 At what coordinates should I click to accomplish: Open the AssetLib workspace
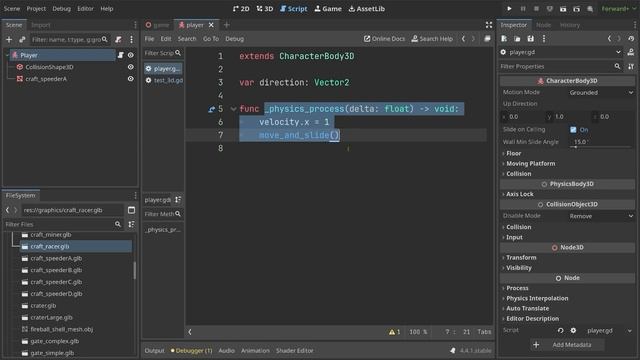pos(367,9)
